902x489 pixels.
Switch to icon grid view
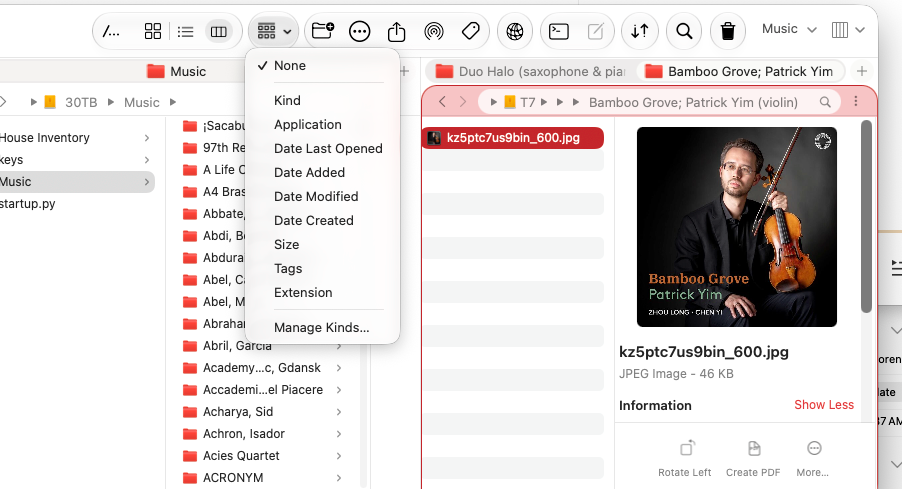152,31
